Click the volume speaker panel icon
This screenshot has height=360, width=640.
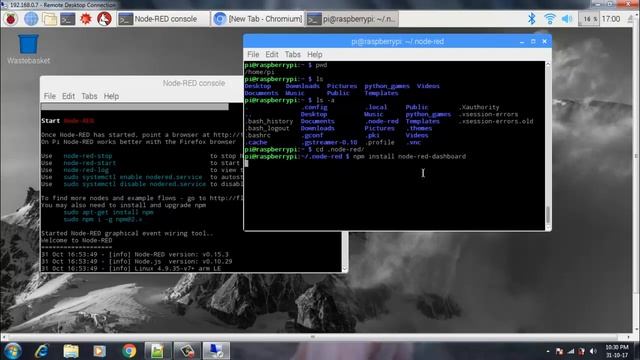click(x=567, y=19)
